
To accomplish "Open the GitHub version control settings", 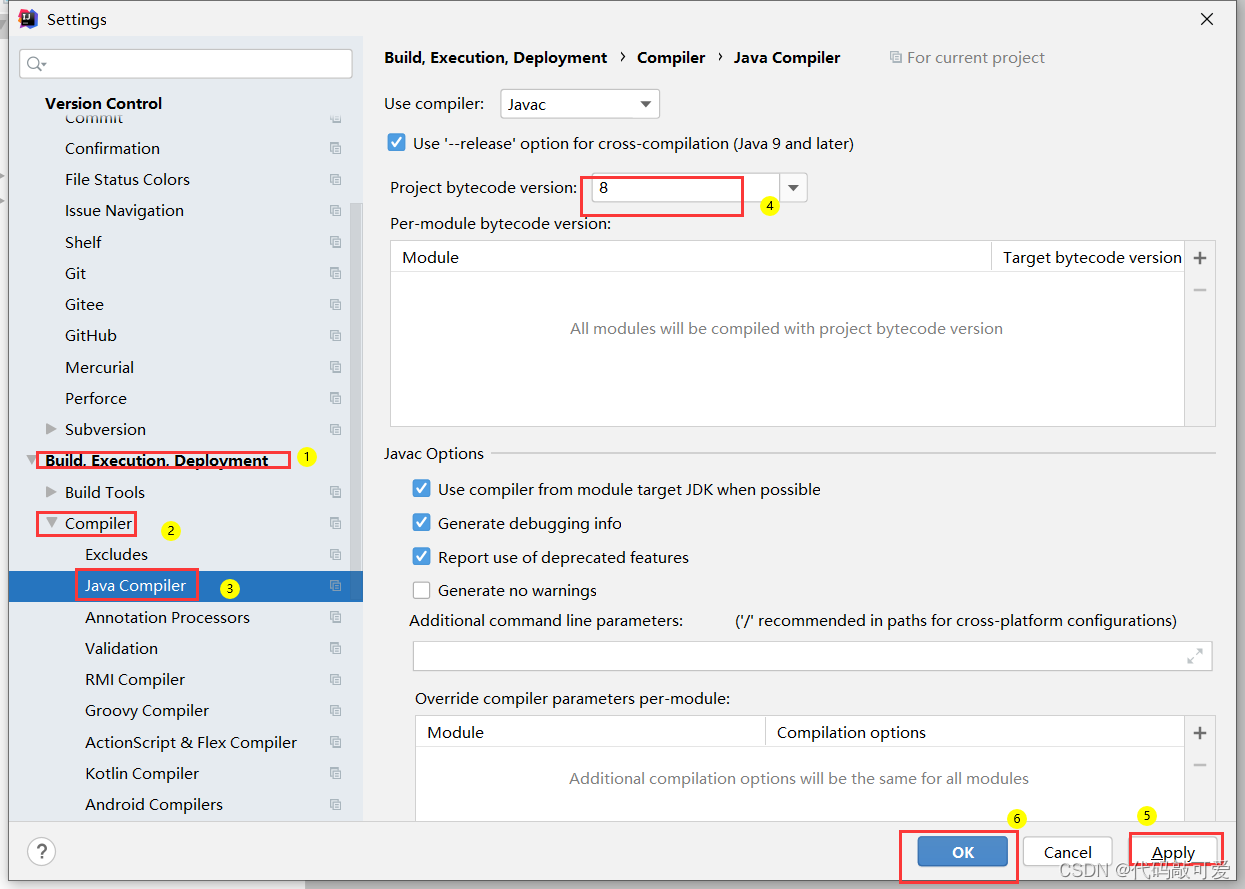I will point(91,336).
